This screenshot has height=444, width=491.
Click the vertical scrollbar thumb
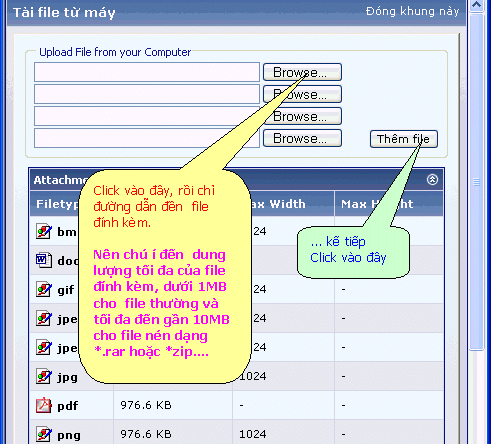pos(477,182)
